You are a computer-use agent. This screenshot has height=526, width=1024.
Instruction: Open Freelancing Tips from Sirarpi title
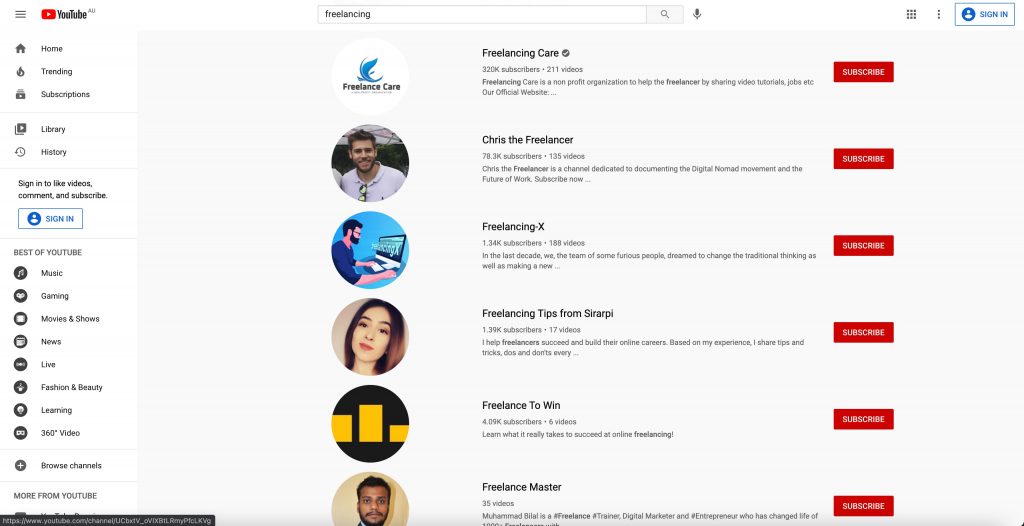click(x=548, y=314)
